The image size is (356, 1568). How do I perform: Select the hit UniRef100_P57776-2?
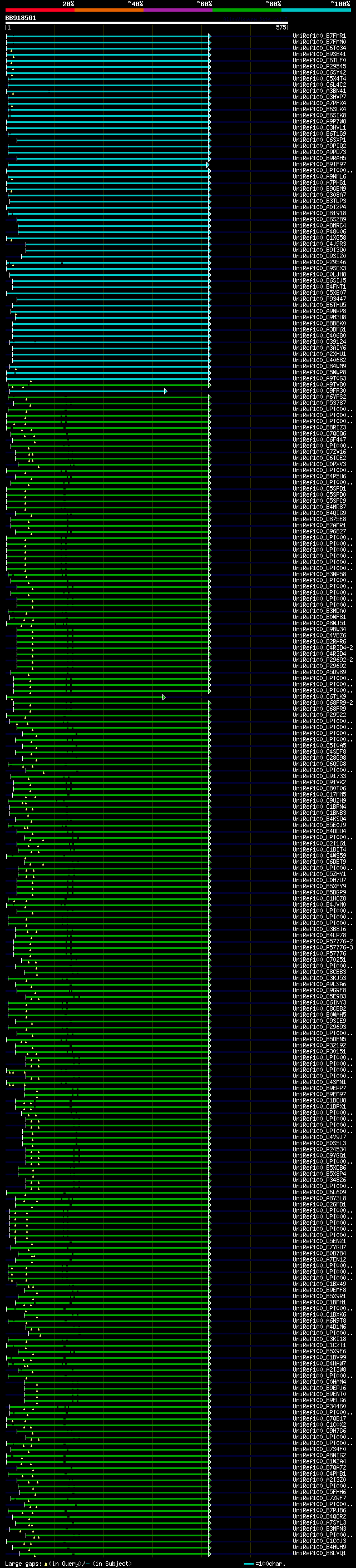[323, 942]
